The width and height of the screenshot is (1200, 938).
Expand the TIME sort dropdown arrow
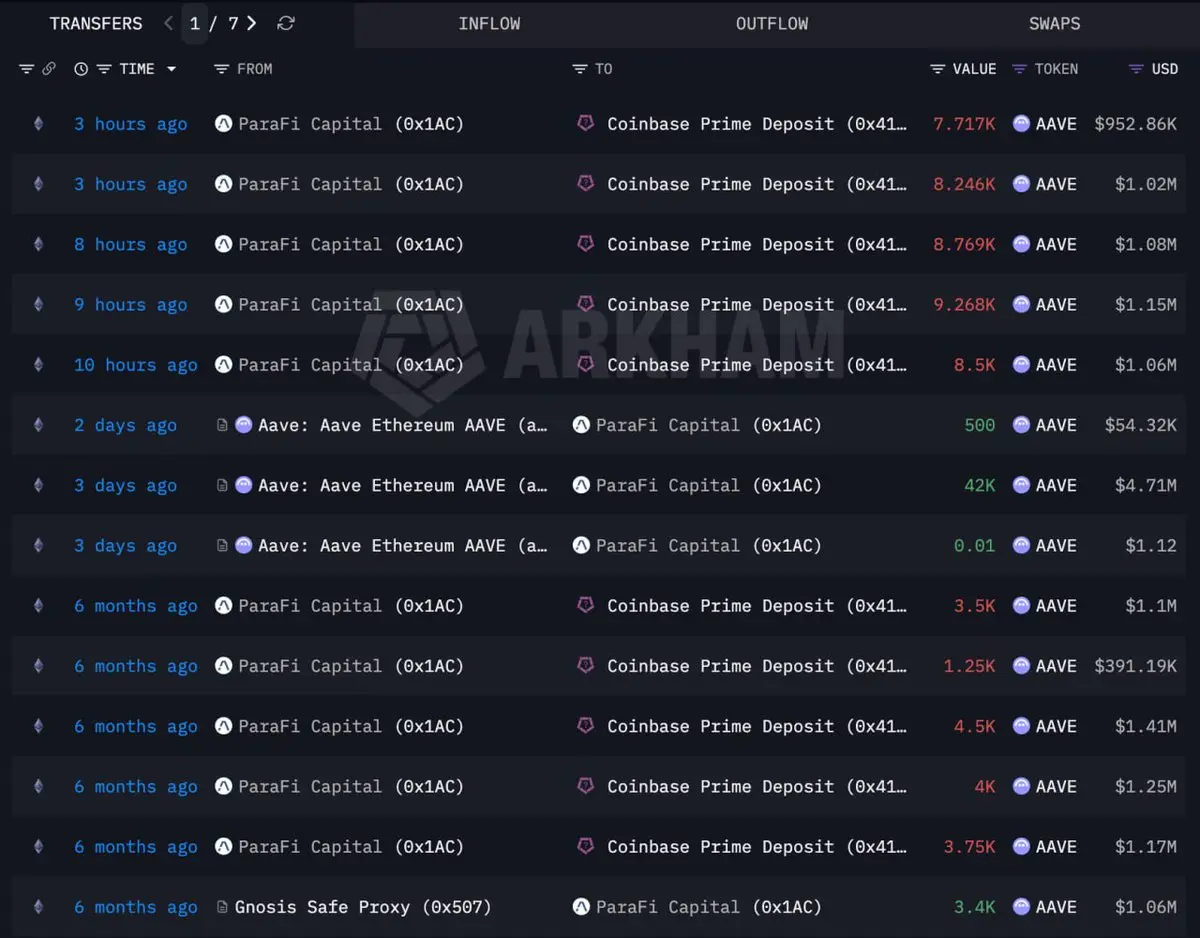coord(171,69)
